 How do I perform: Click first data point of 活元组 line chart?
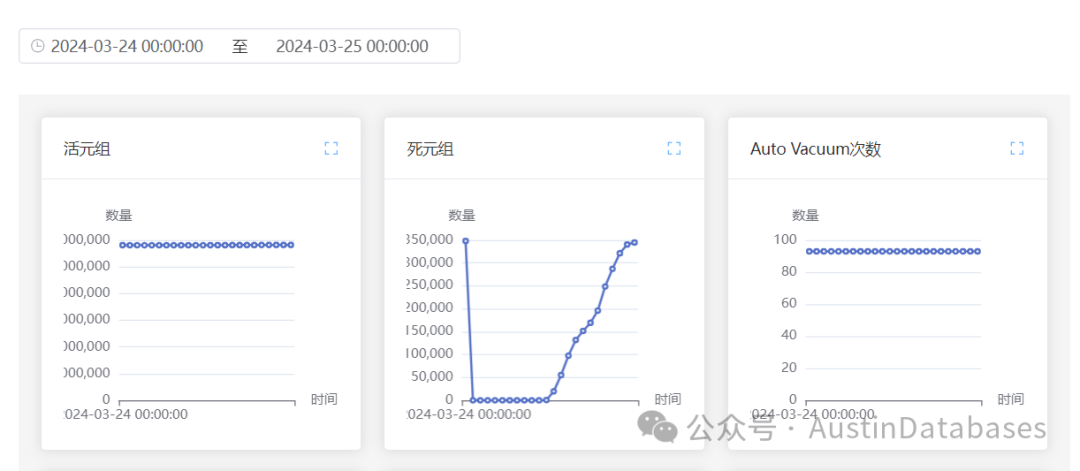(123, 245)
